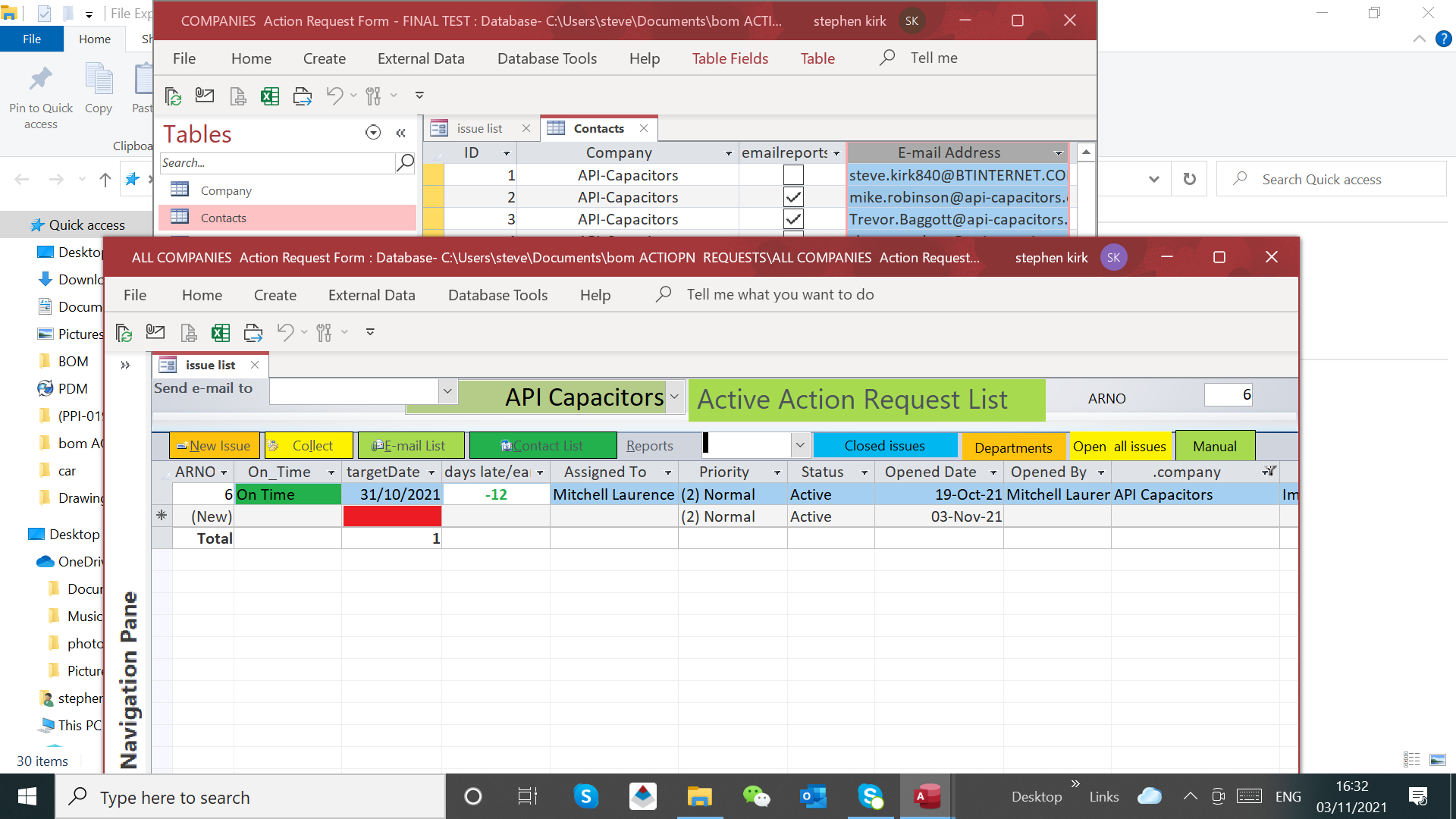Collapse Tables pane with double left chevron
The height and width of the screenshot is (819, 1456).
coord(400,133)
